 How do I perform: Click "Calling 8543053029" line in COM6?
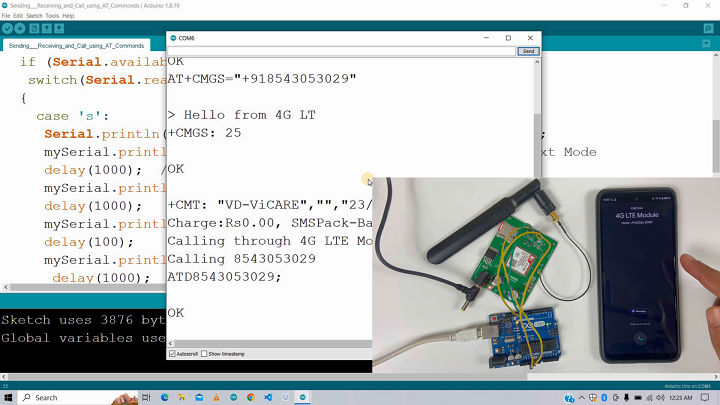click(242, 259)
